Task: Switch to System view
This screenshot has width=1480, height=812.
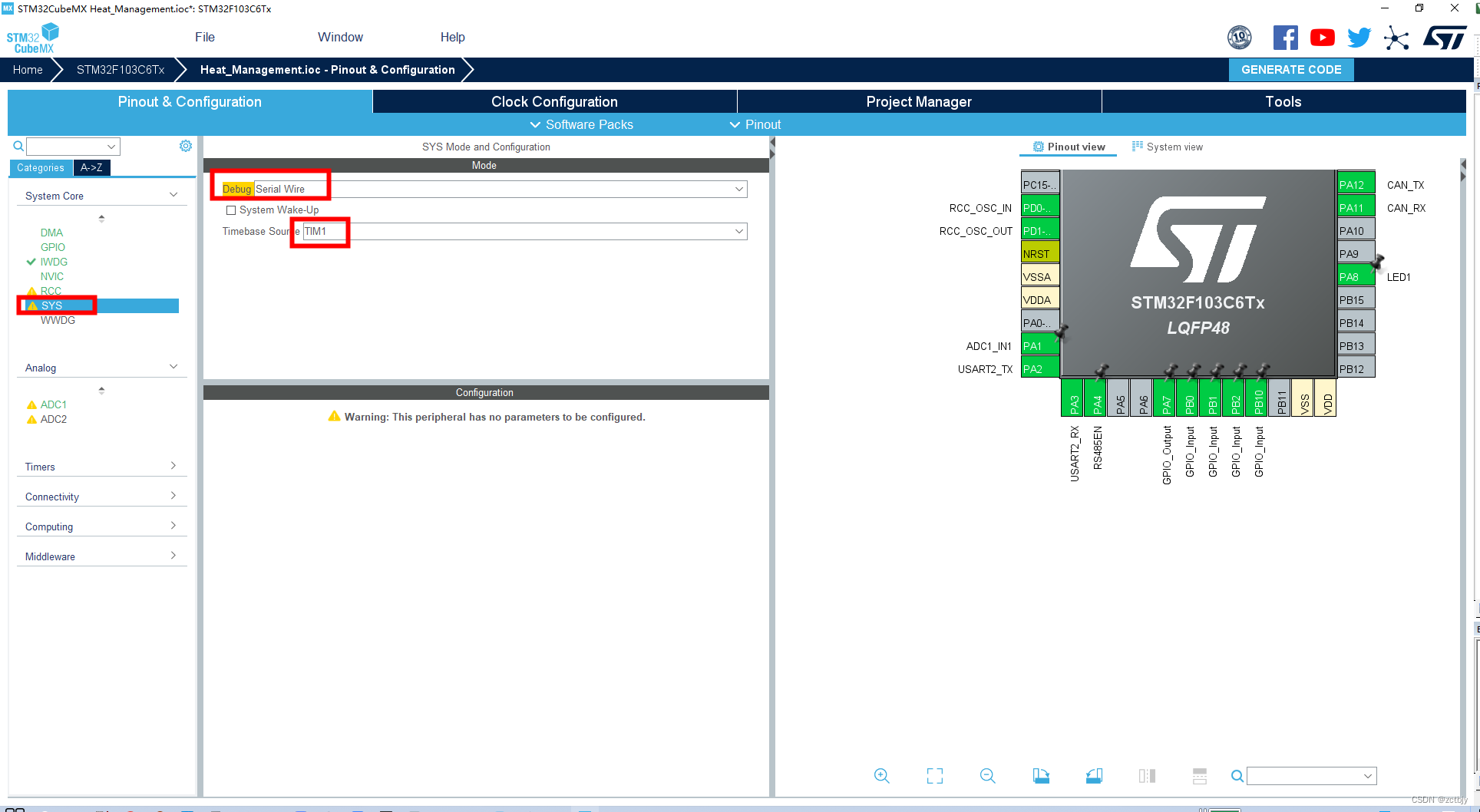Action: pos(1168,147)
